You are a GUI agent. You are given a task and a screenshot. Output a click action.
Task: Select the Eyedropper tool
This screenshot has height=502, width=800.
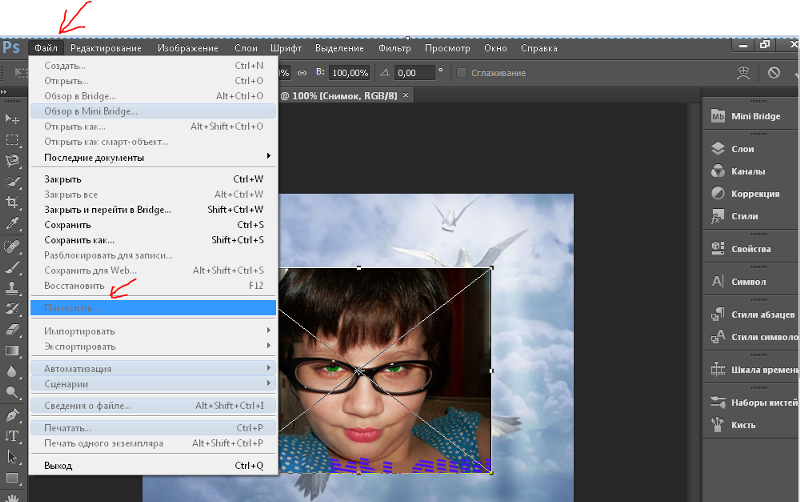point(12,223)
